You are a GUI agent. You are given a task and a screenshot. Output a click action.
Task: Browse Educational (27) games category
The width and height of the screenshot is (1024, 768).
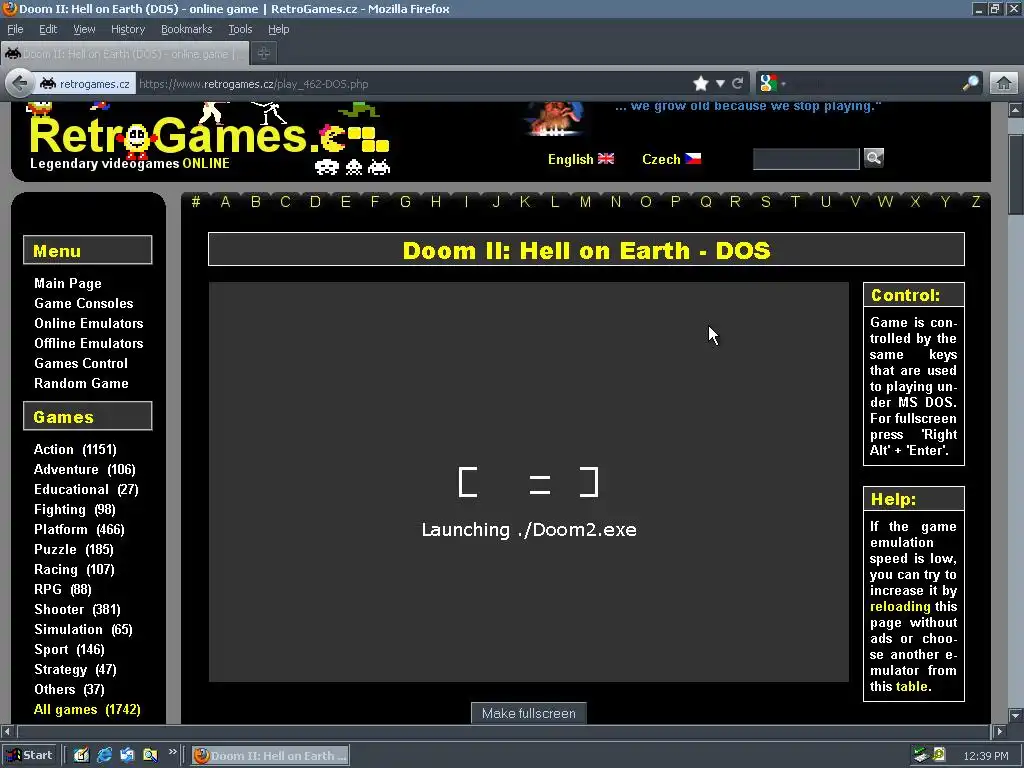86,489
